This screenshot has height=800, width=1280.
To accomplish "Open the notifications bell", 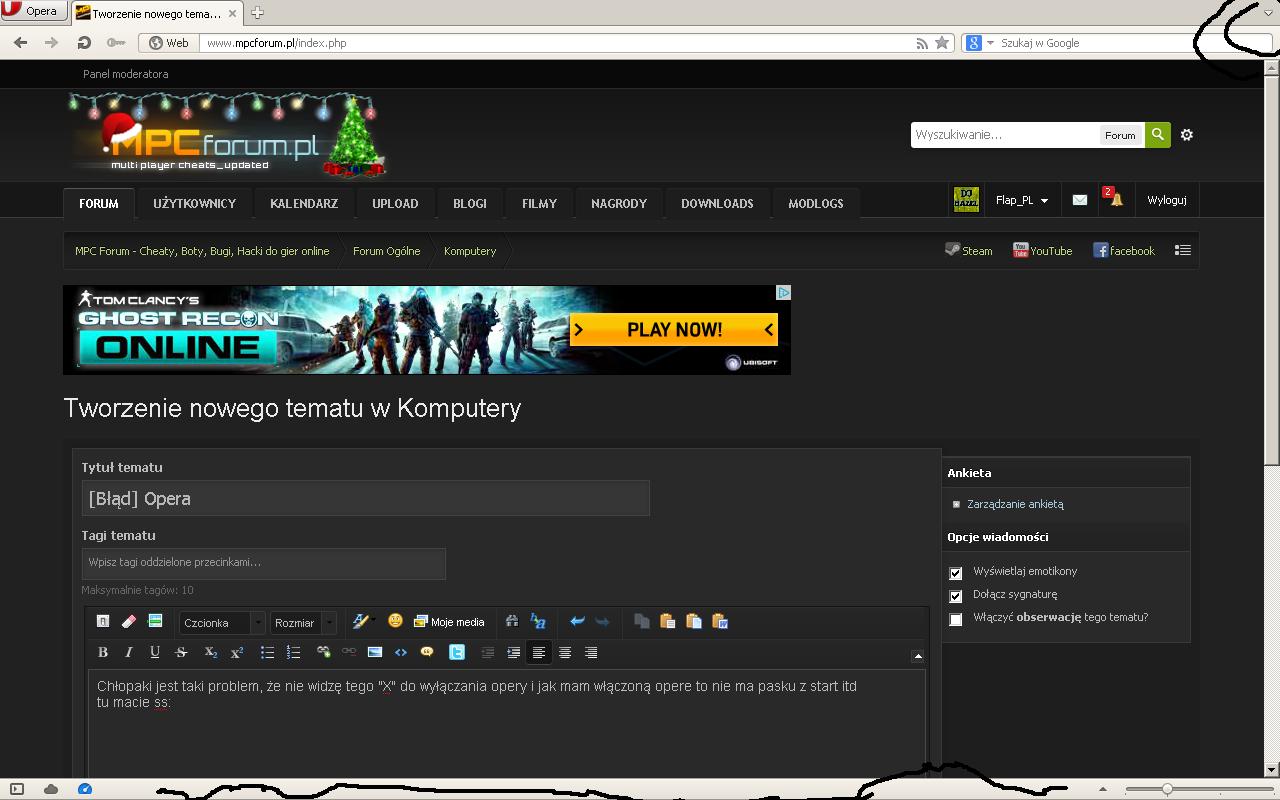I will [1114, 198].
